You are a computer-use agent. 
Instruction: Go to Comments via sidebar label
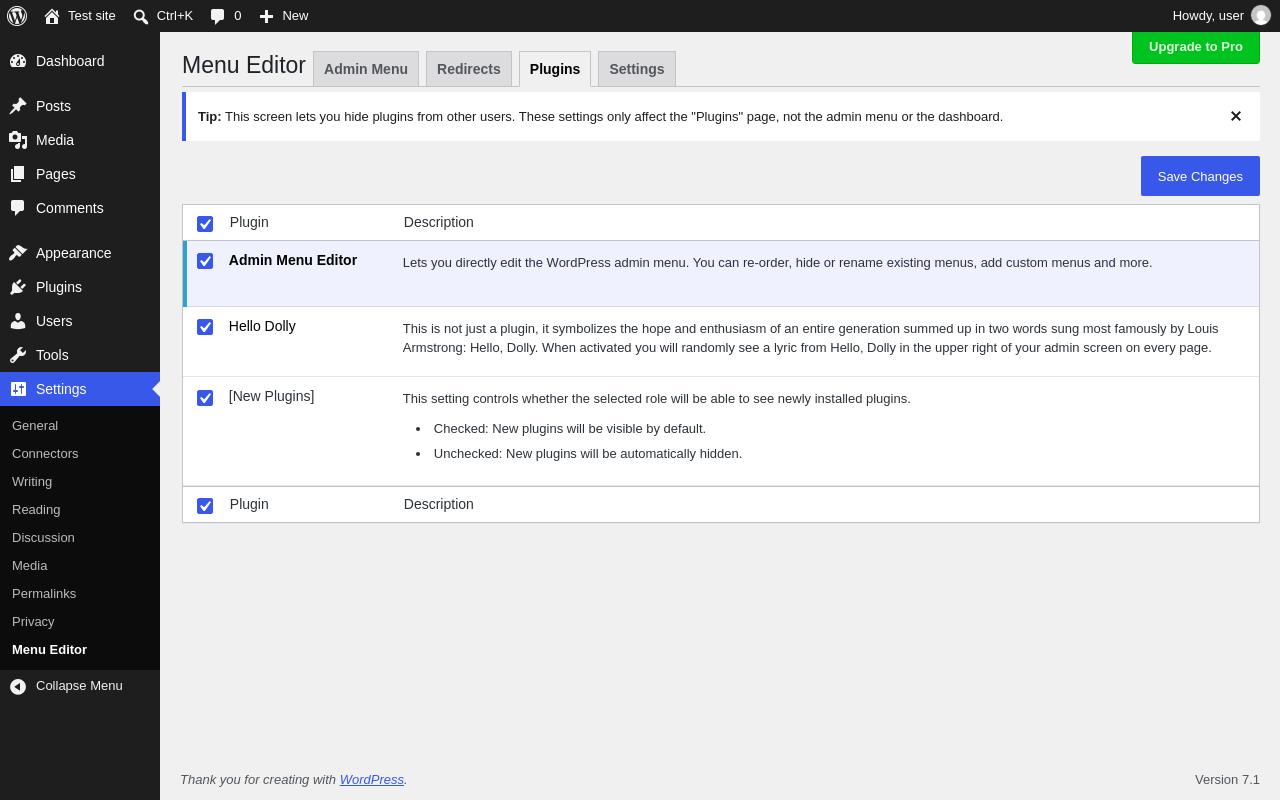[70, 208]
